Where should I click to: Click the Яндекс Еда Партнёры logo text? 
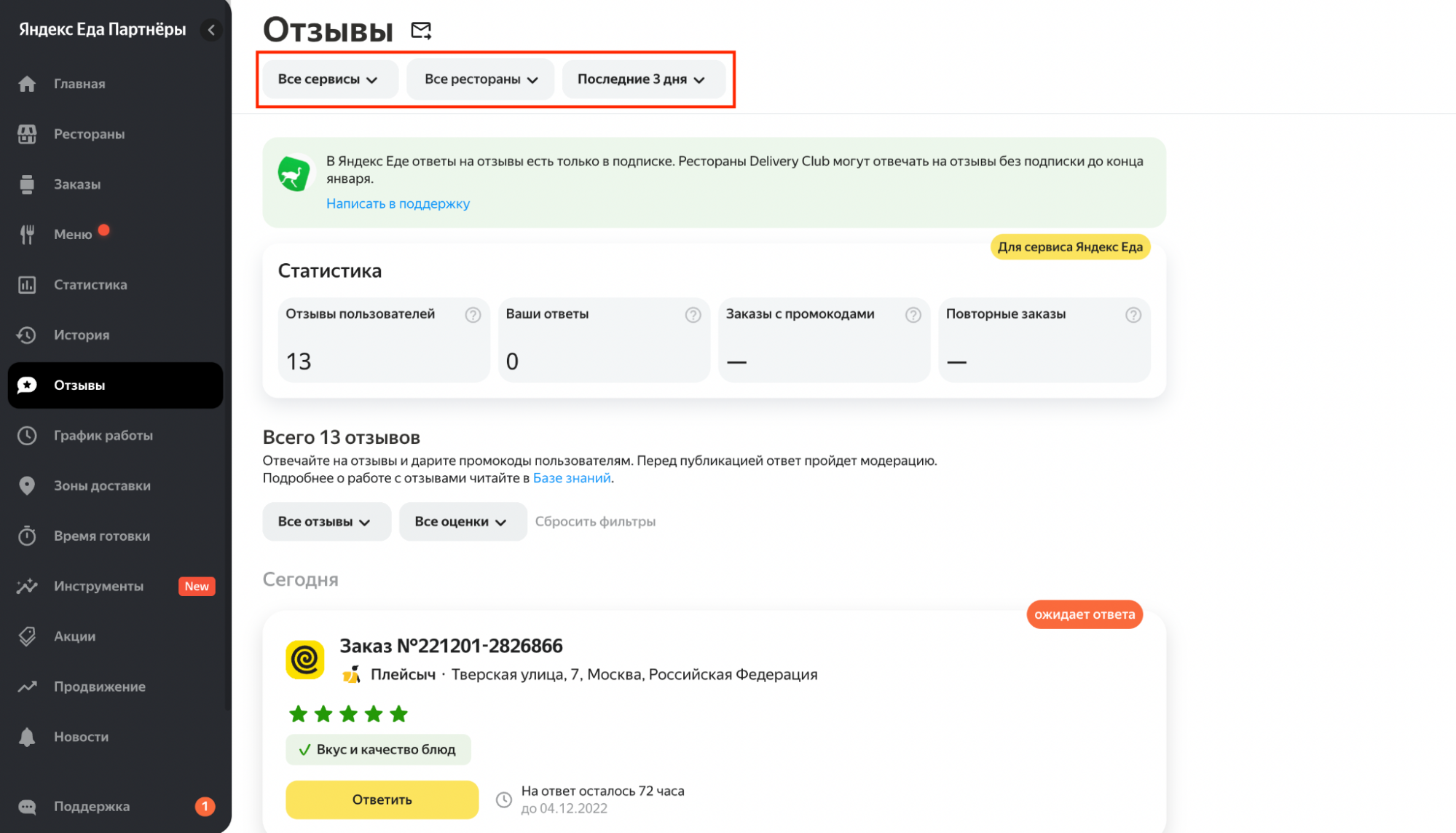(102, 30)
